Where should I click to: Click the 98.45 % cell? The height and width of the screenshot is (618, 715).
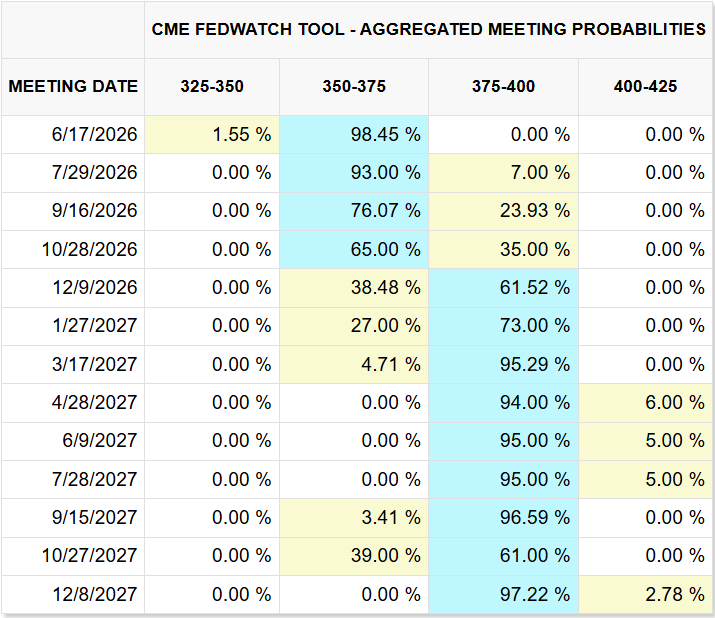tap(354, 135)
